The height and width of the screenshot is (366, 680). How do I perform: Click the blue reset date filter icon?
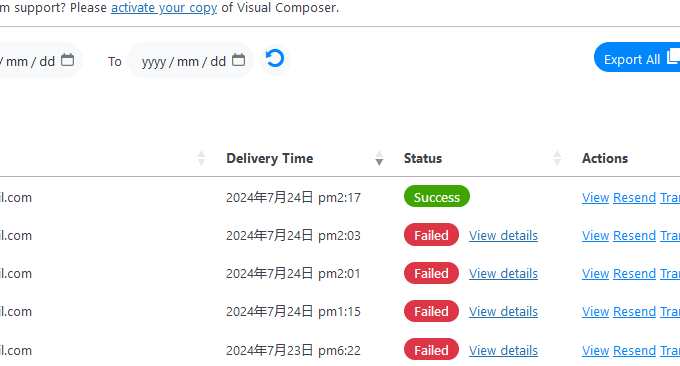click(275, 59)
